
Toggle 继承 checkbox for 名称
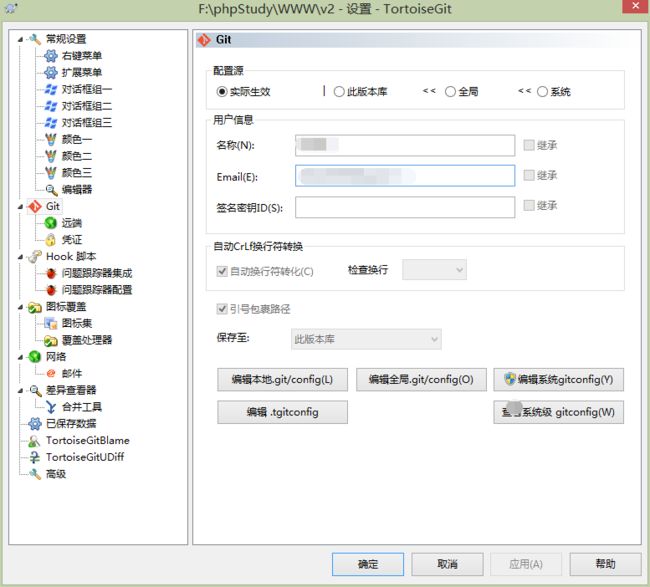(x=529, y=145)
